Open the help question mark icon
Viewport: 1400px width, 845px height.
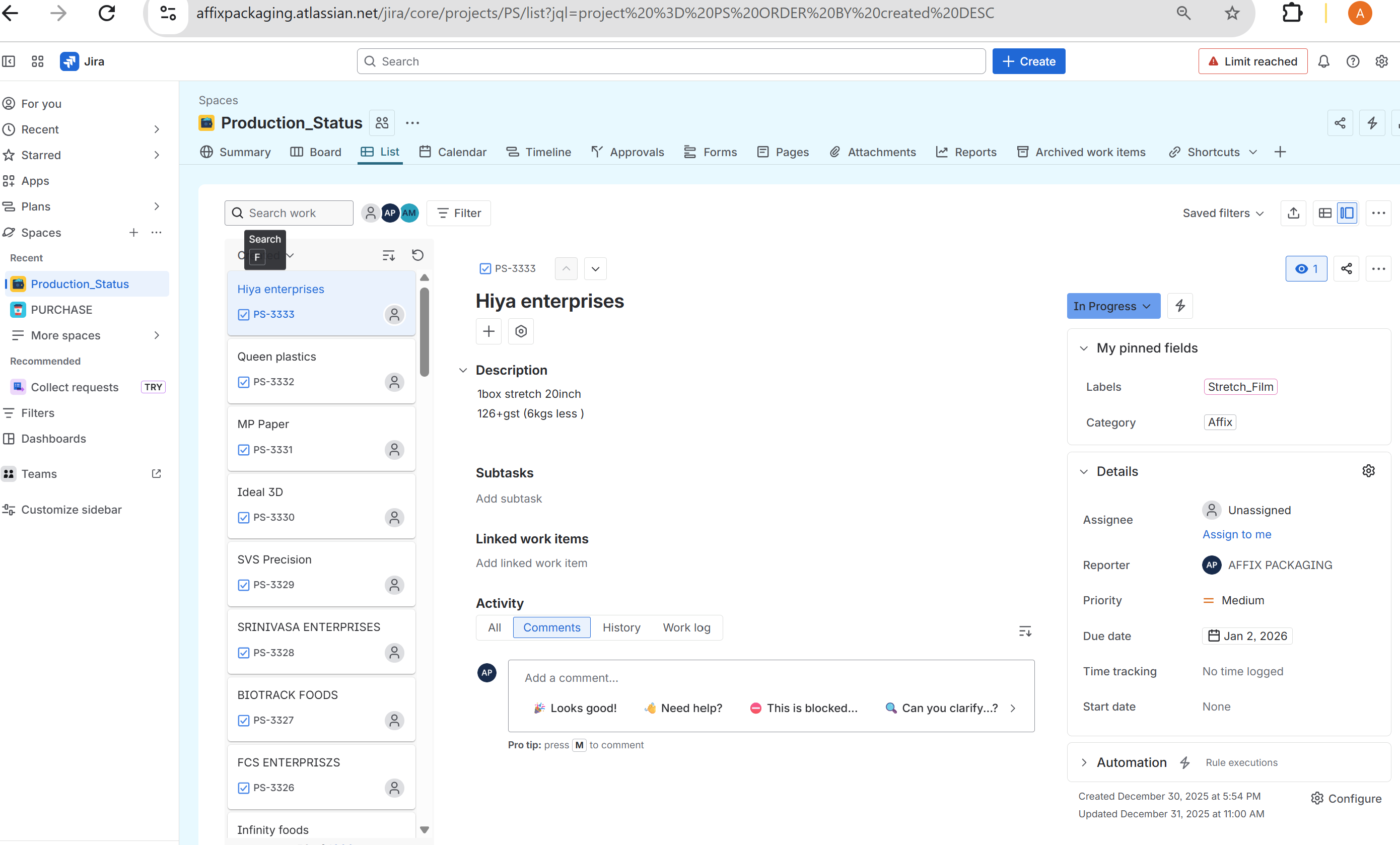click(x=1353, y=61)
